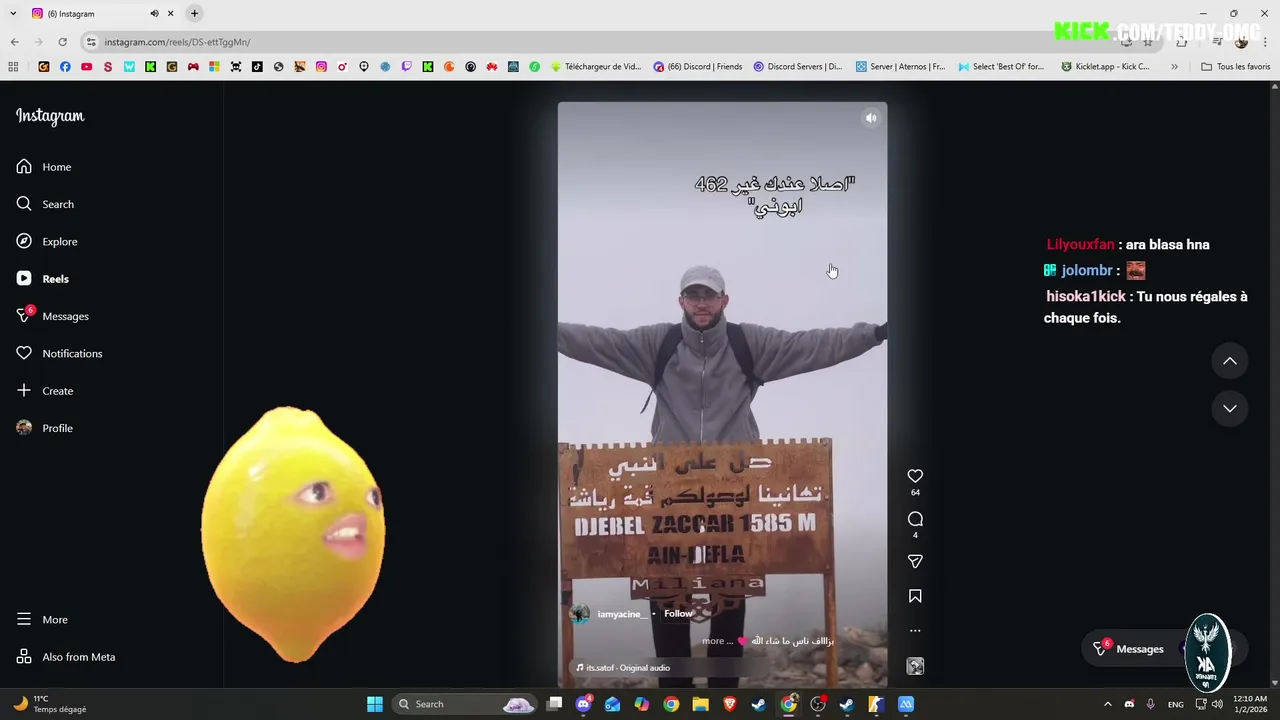
Task: Open Server | Aternos bookmark
Action: point(900,67)
